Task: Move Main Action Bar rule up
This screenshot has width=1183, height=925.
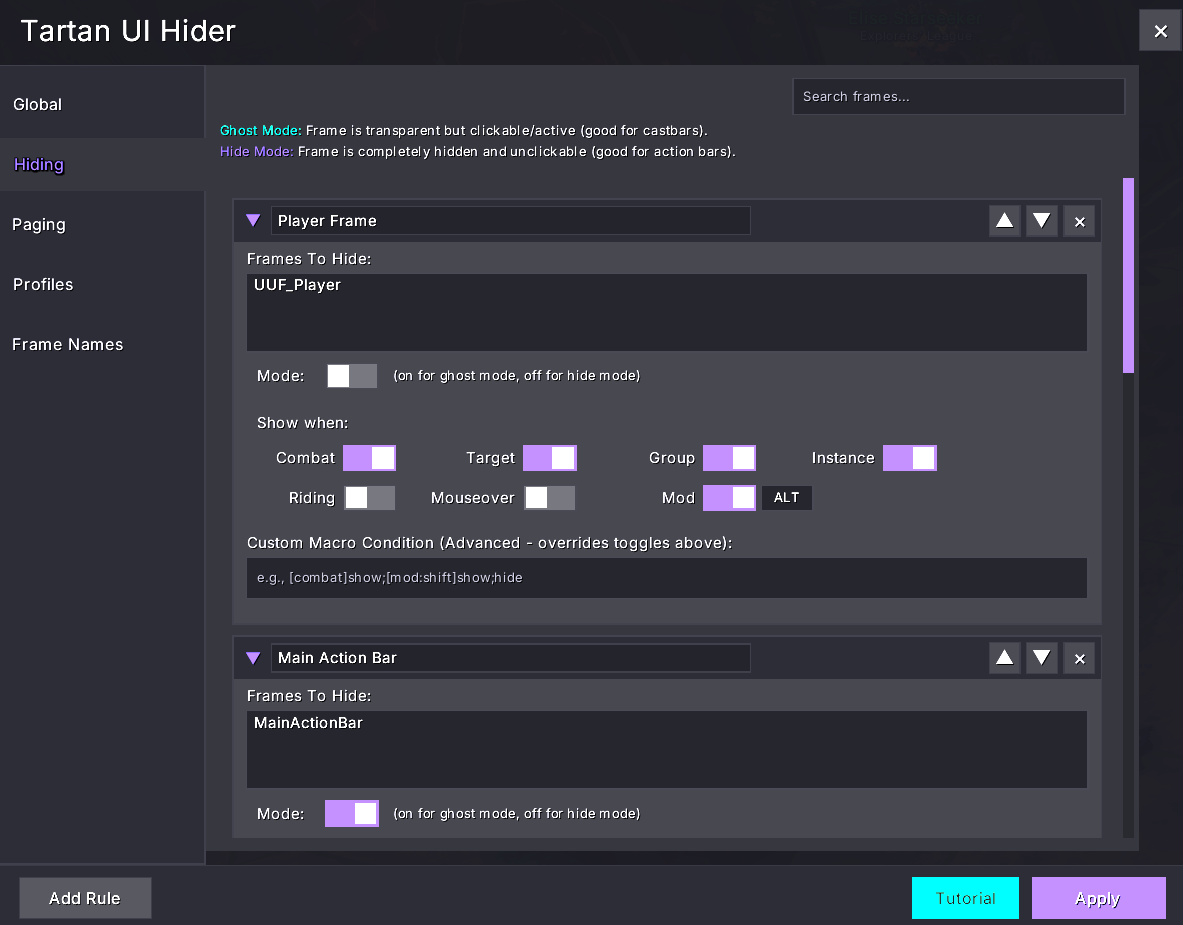Action: (x=1004, y=658)
